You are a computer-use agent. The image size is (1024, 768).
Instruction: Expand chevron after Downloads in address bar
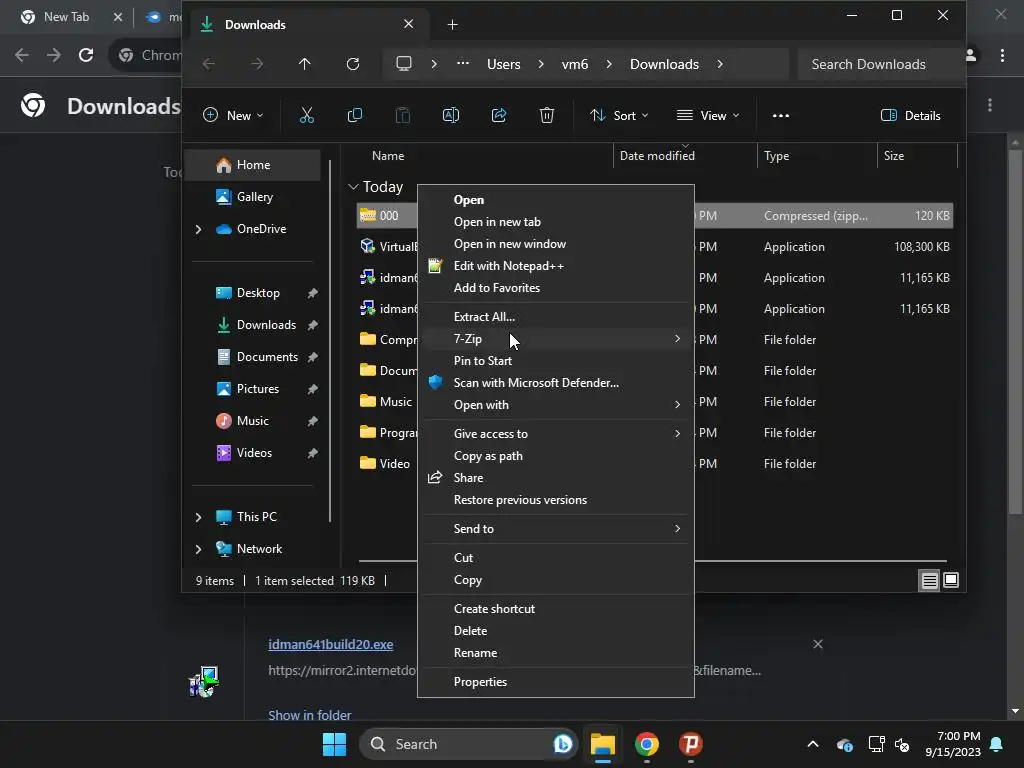(x=720, y=64)
